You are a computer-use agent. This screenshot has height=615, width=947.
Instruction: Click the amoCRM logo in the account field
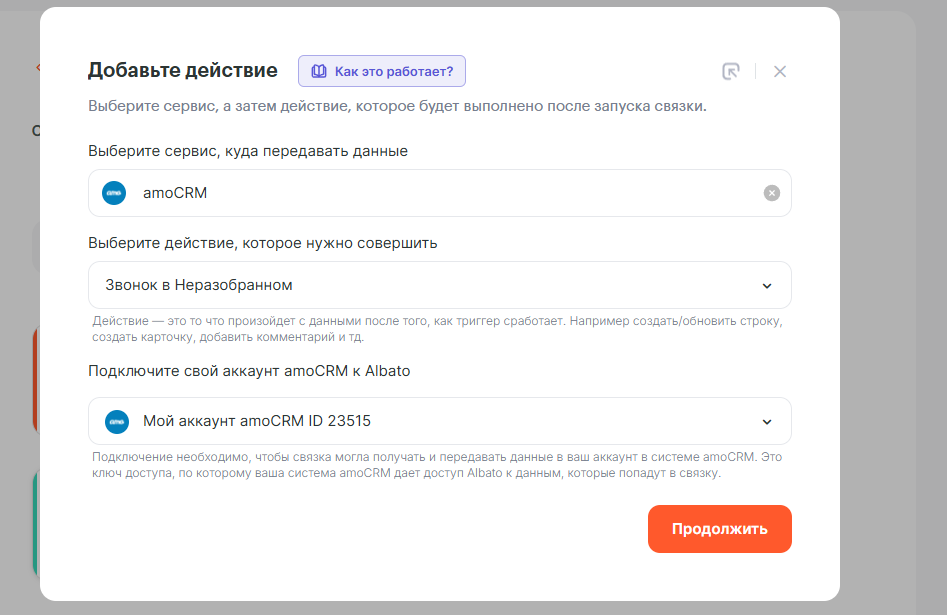click(117, 421)
